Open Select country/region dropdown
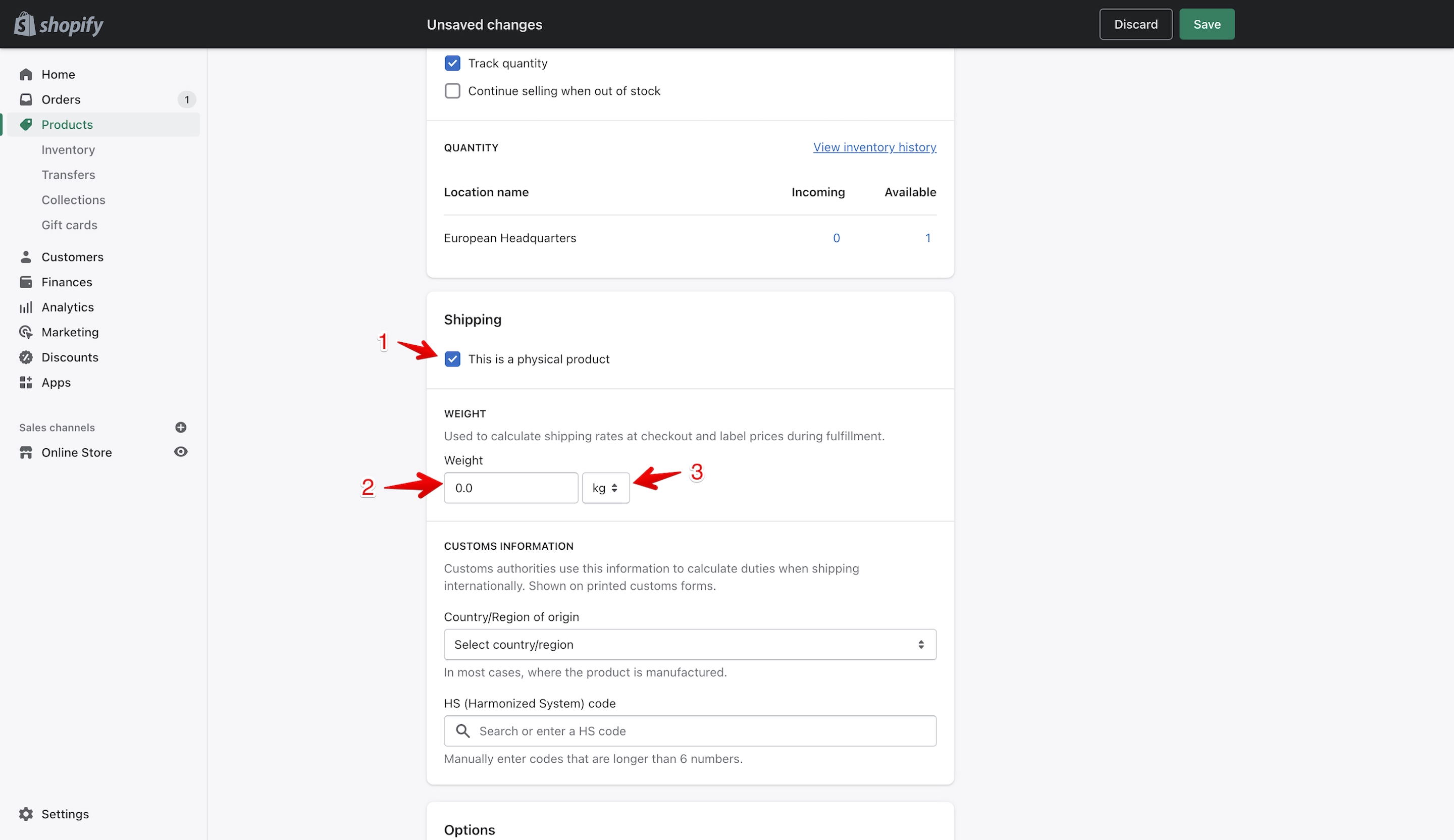The height and width of the screenshot is (840, 1454). 690,645
